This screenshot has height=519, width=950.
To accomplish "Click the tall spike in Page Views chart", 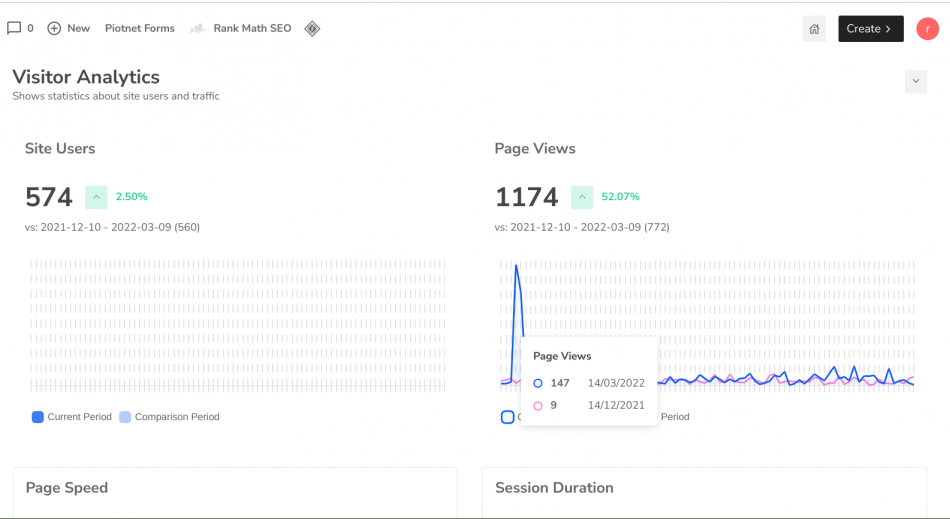I will 516,268.
